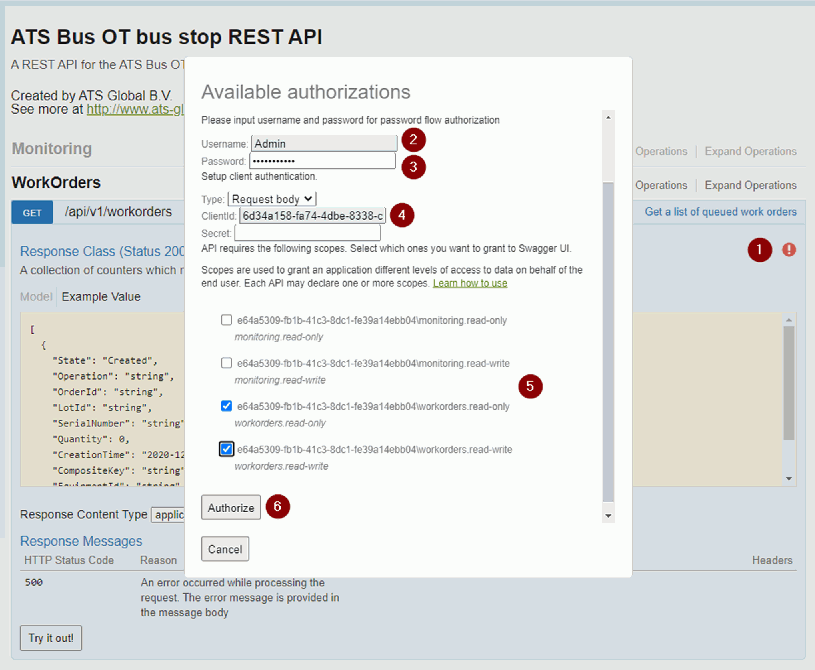
Task: Select the Example Value tab
Action: coord(101,297)
